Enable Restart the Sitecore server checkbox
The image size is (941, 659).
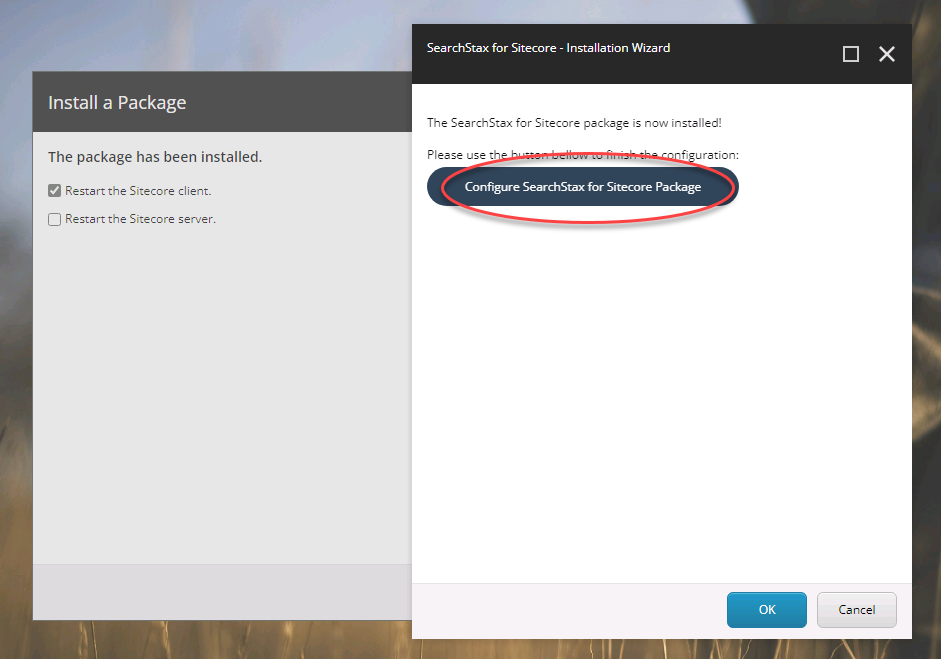(55, 219)
